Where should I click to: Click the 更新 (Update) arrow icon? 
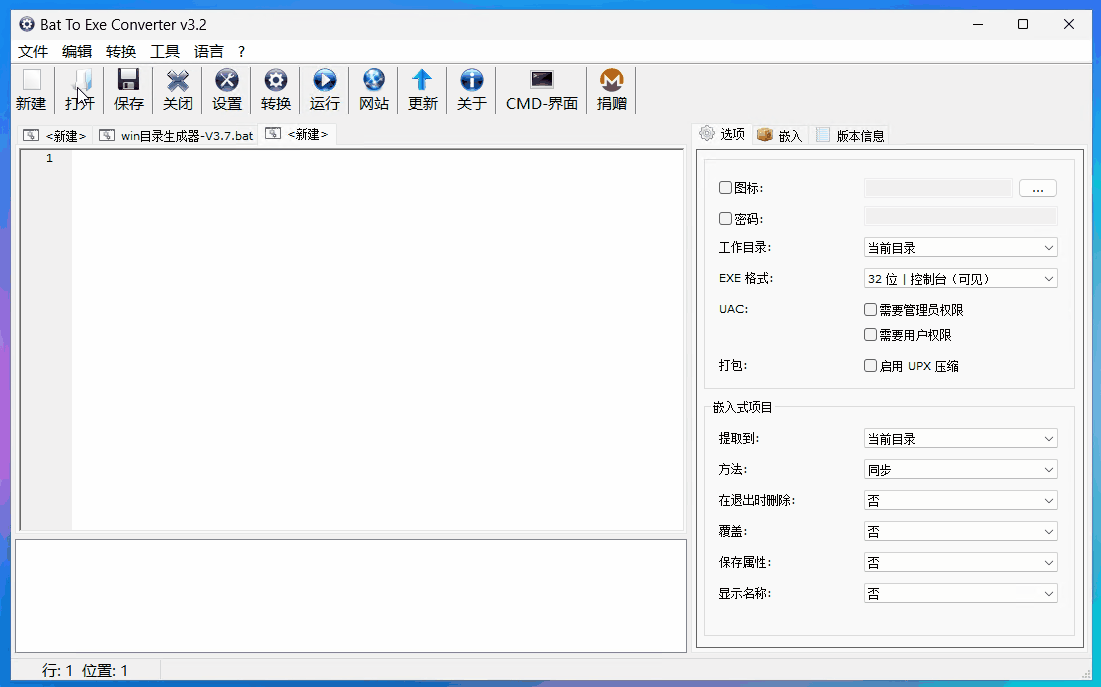pyautogui.click(x=422, y=81)
